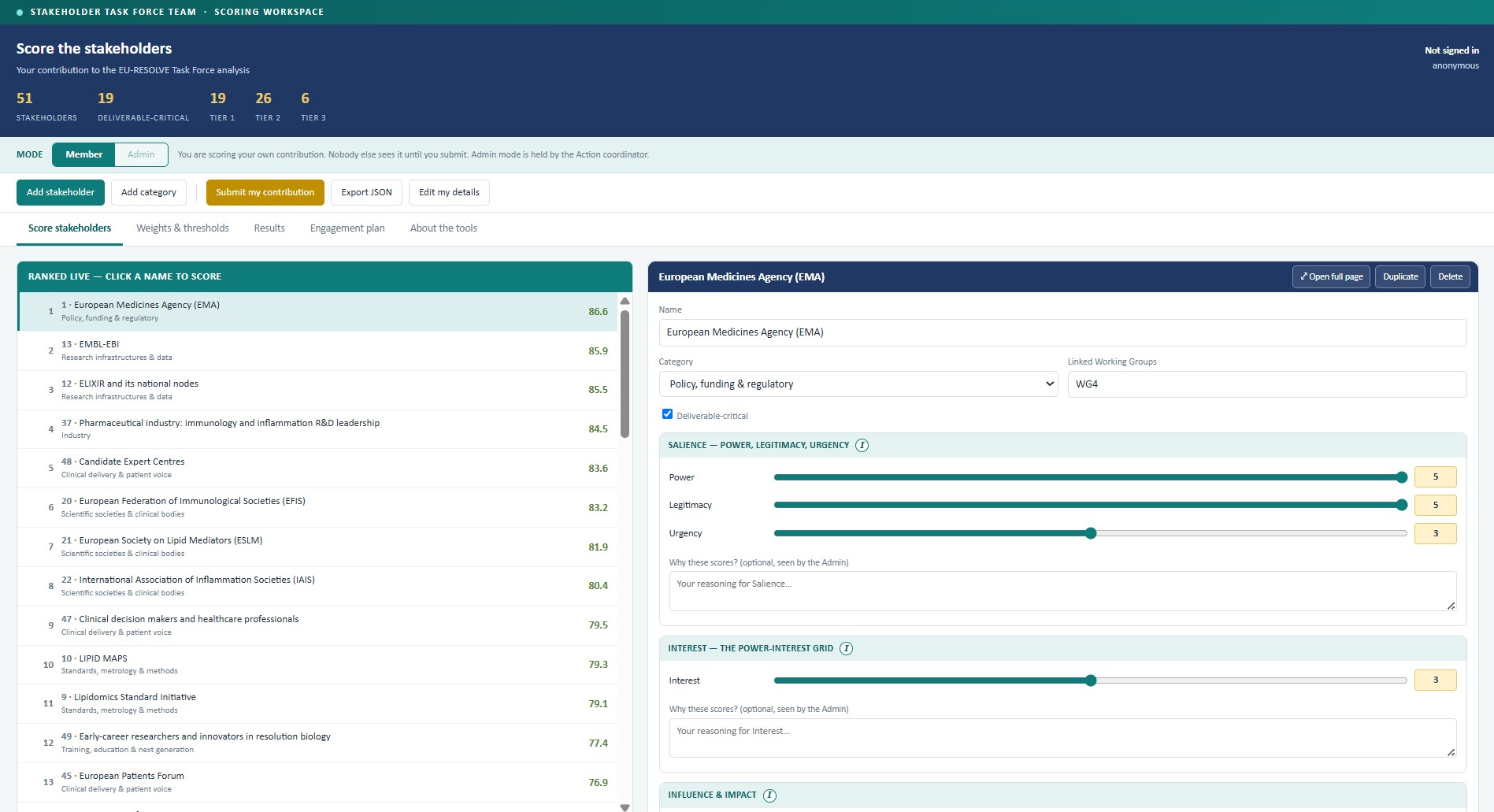
Task: Click the Urgency slider handle
Action: pyautogui.click(x=1091, y=533)
